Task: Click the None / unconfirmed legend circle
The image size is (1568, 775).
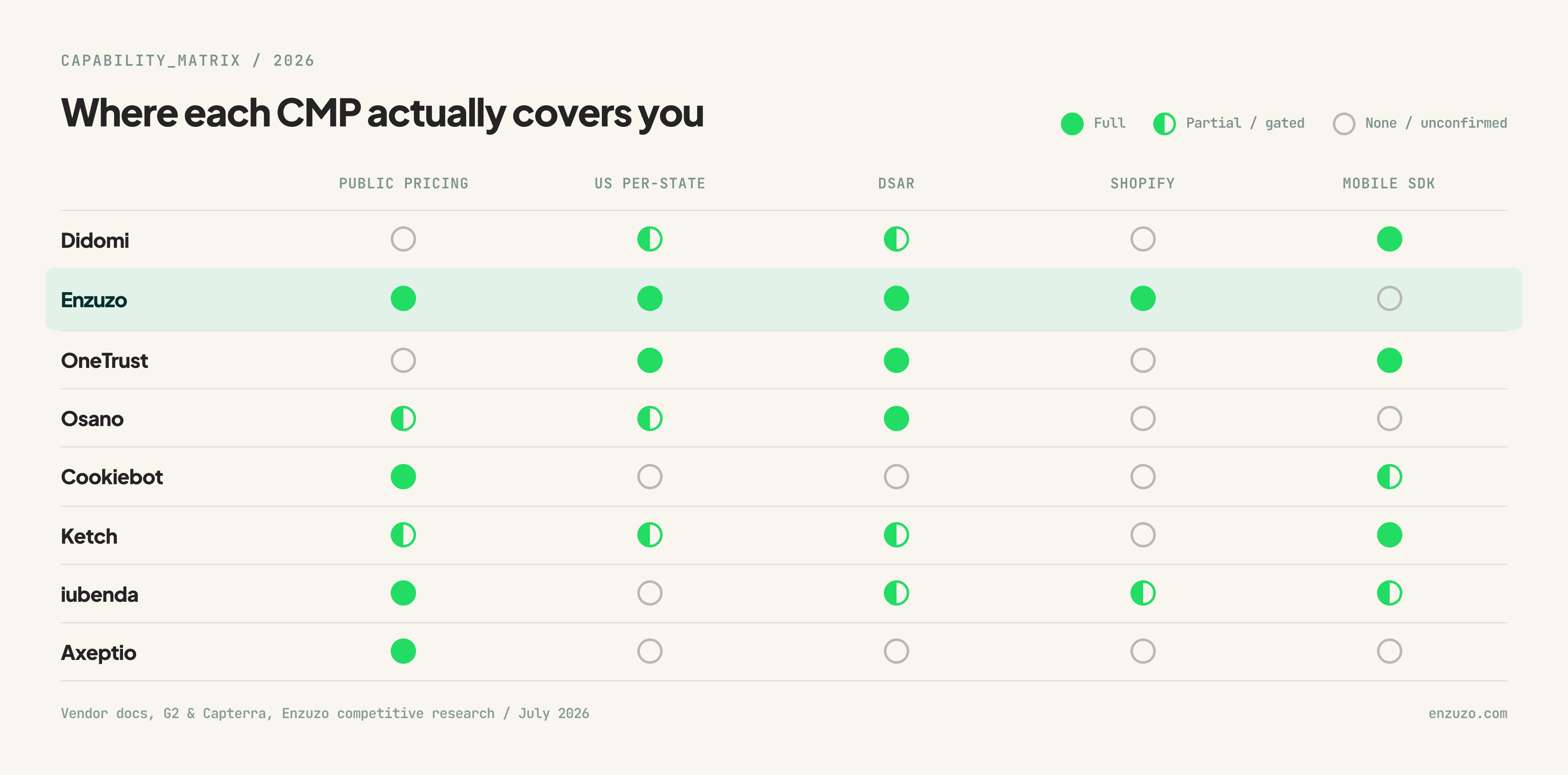Action: point(1343,123)
